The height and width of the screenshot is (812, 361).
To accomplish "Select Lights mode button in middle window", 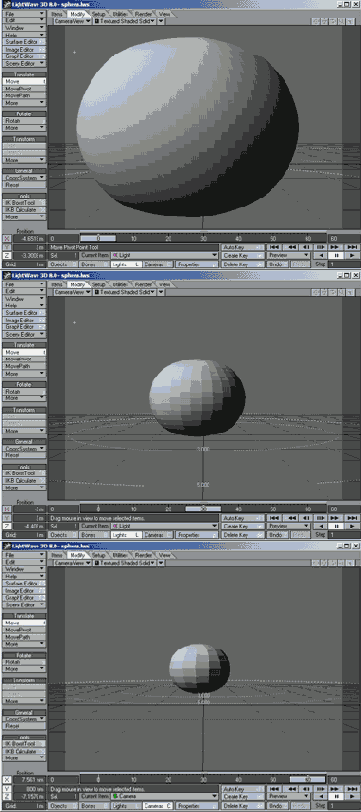I will pyautogui.click(x=126, y=534).
